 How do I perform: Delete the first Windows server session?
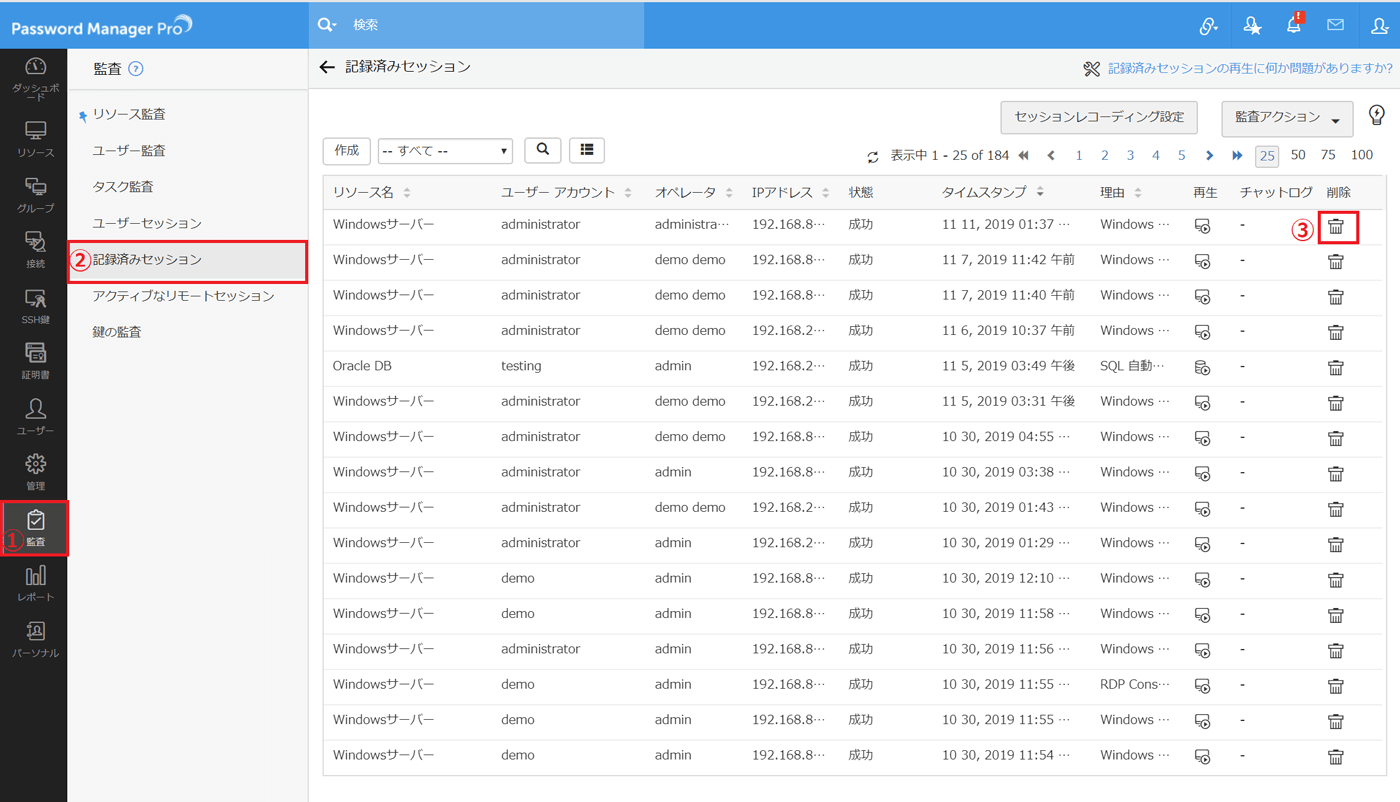(1335, 227)
